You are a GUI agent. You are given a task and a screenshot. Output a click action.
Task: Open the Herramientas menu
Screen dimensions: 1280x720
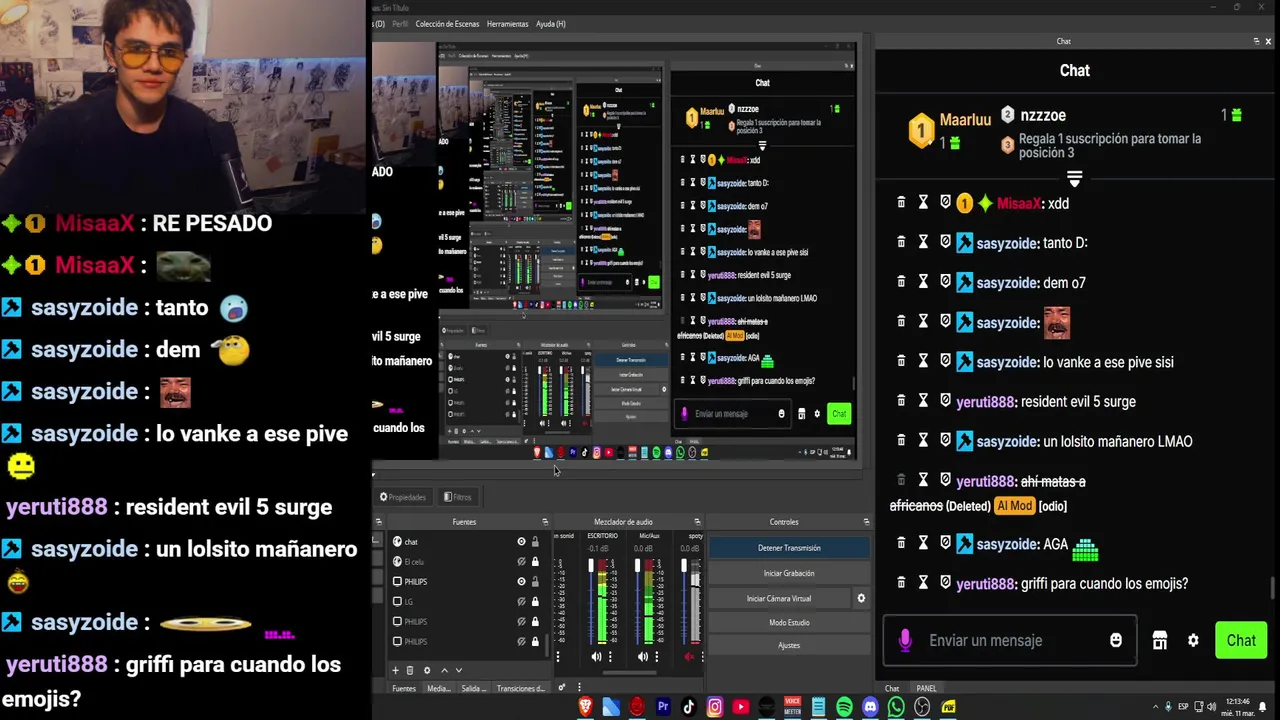click(507, 24)
